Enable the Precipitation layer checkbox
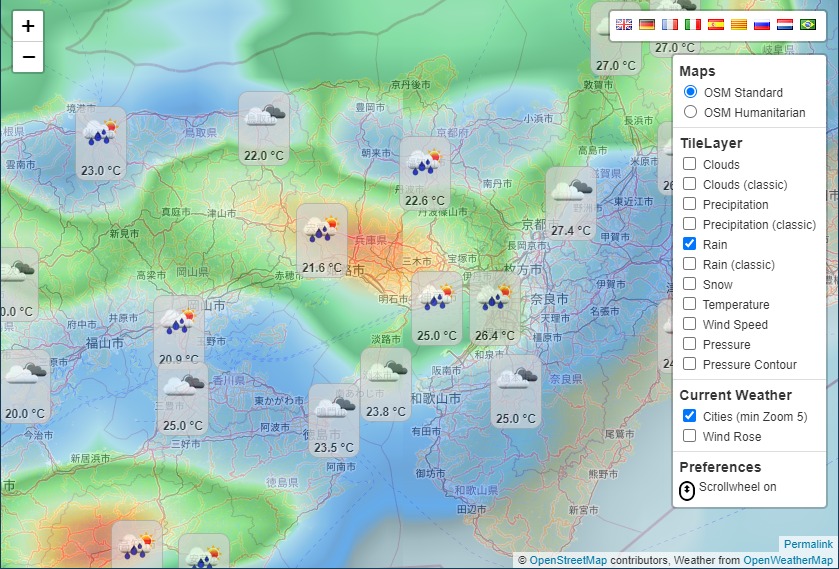Image resolution: width=839 pixels, height=569 pixels. click(x=690, y=203)
